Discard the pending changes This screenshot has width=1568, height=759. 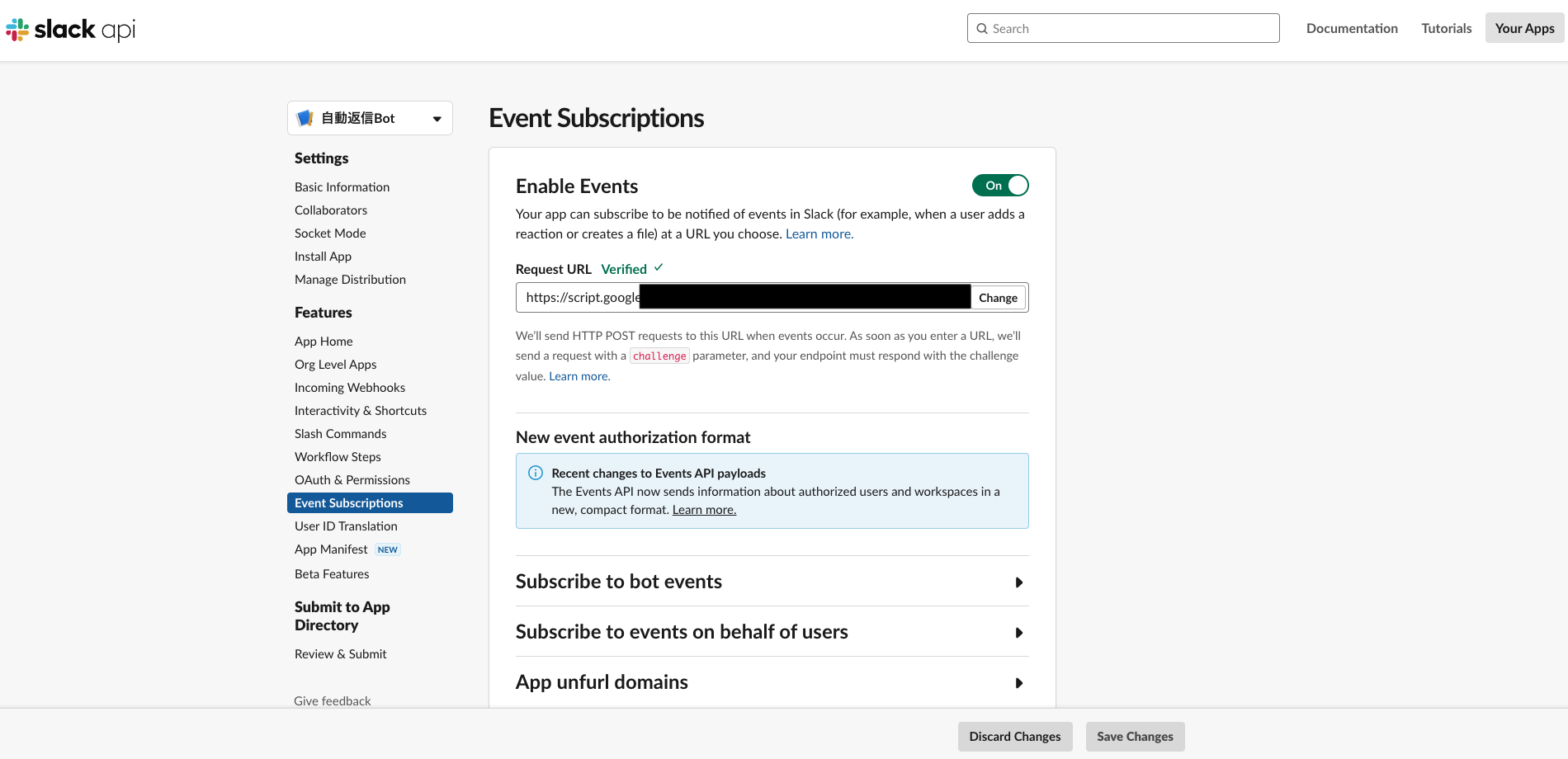click(1015, 736)
